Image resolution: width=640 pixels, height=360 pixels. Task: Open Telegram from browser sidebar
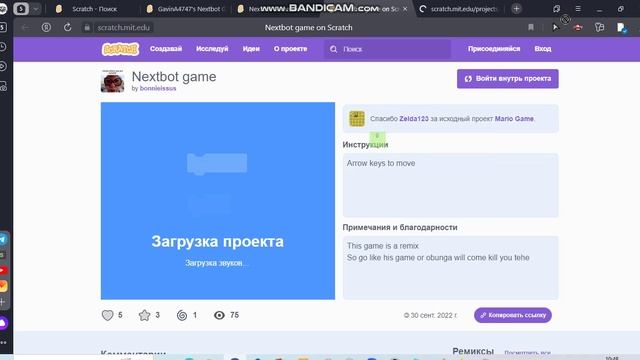[x=3, y=240]
